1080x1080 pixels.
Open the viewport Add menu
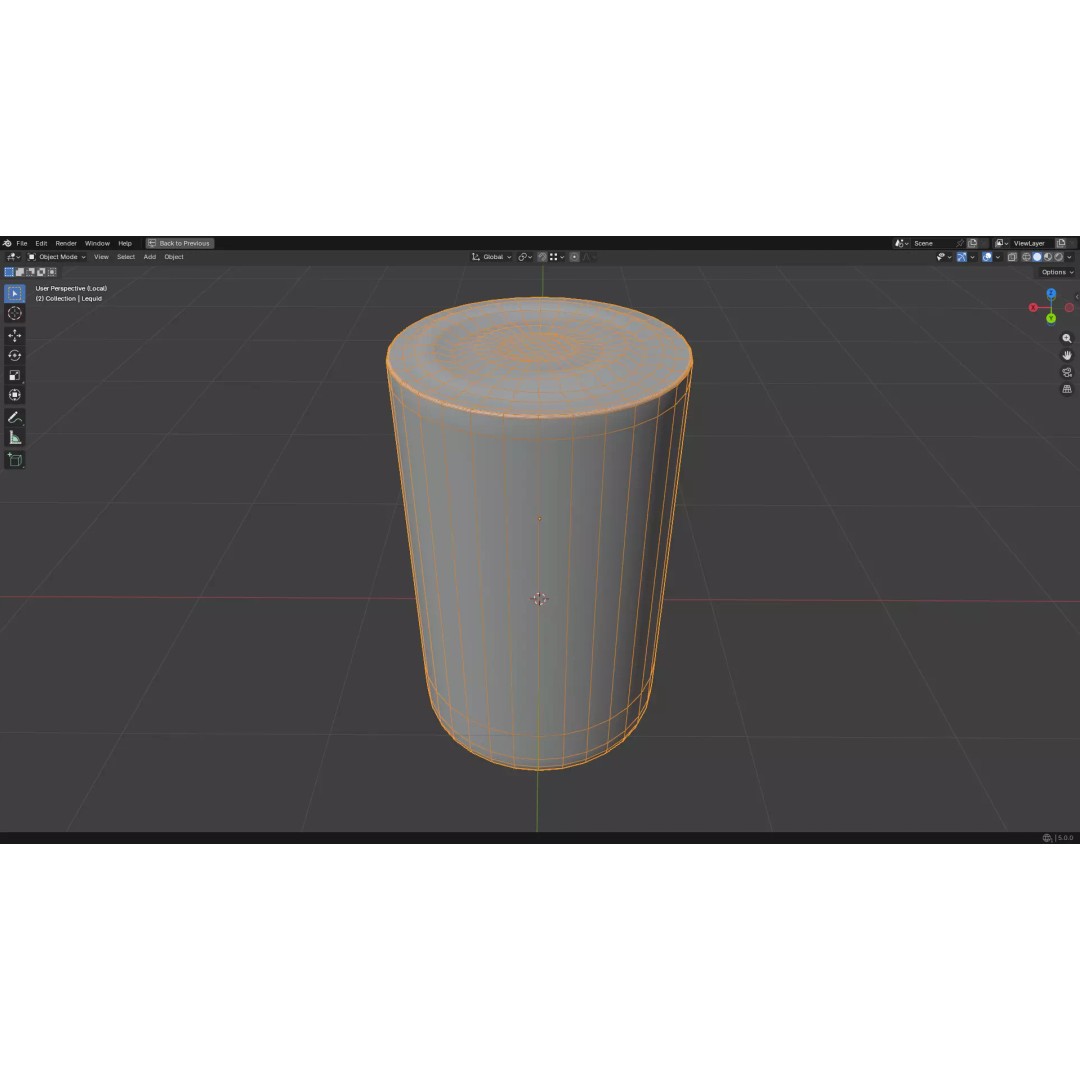tap(149, 257)
